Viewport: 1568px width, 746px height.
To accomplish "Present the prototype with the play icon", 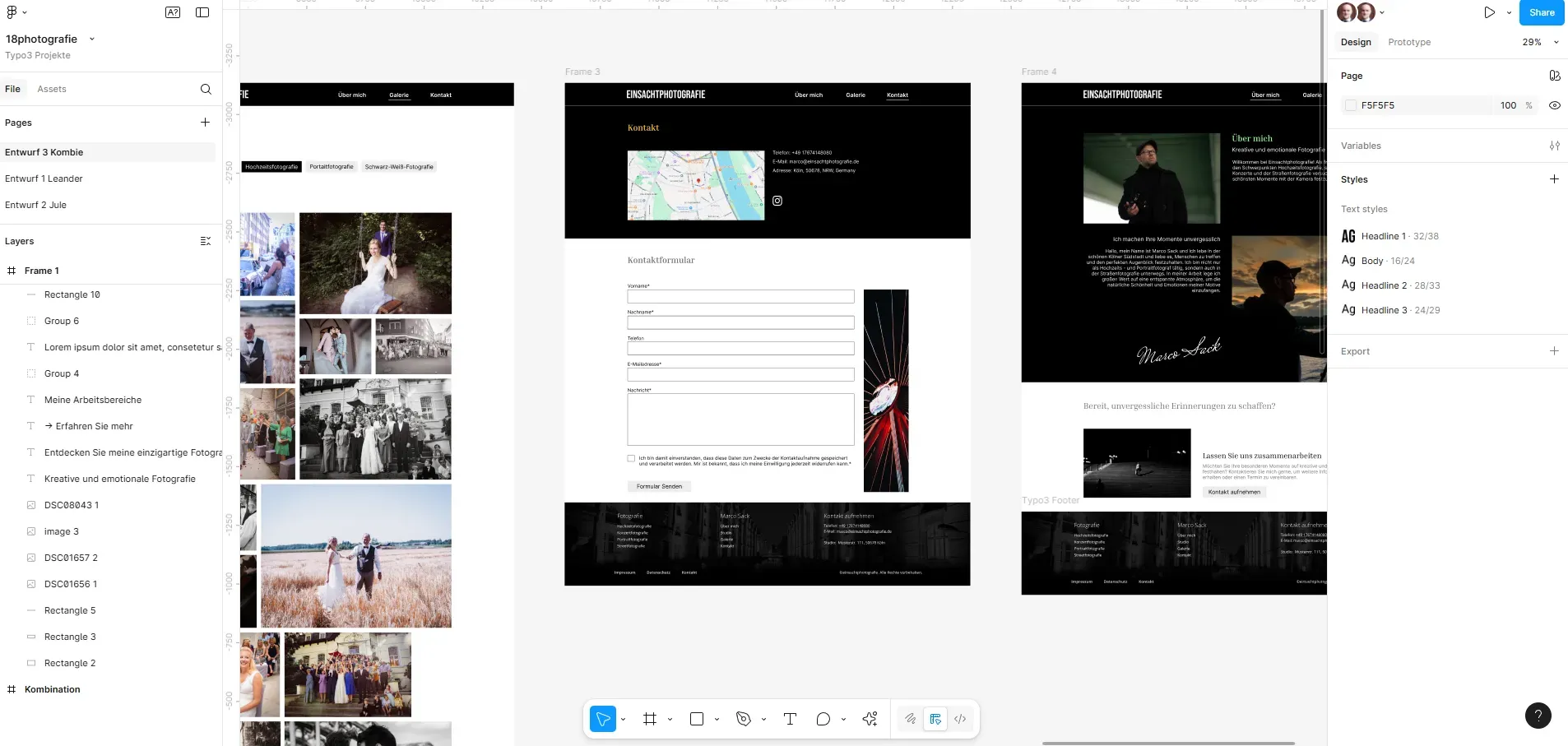I will tap(1489, 12).
